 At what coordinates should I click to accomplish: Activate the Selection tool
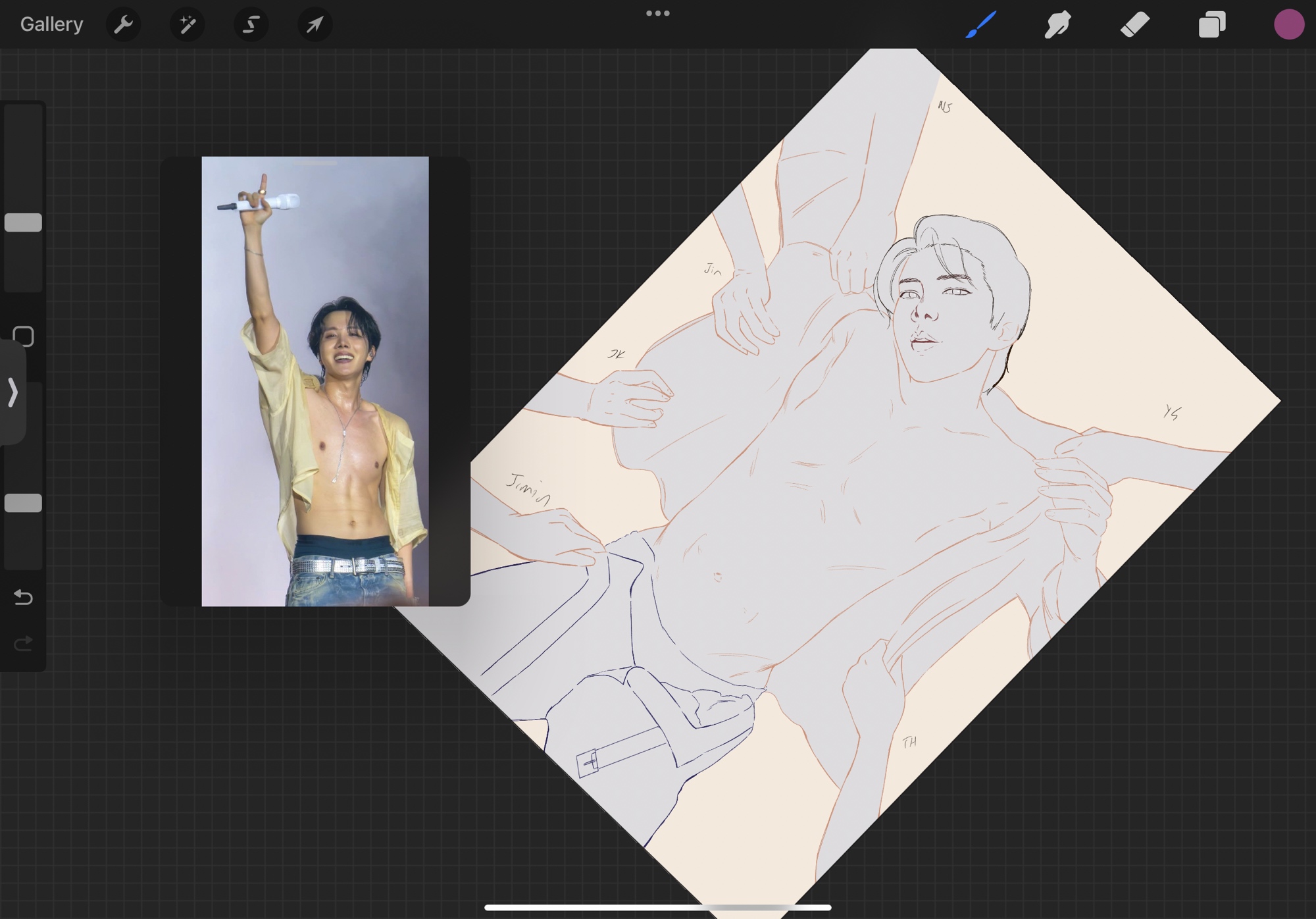[251, 25]
